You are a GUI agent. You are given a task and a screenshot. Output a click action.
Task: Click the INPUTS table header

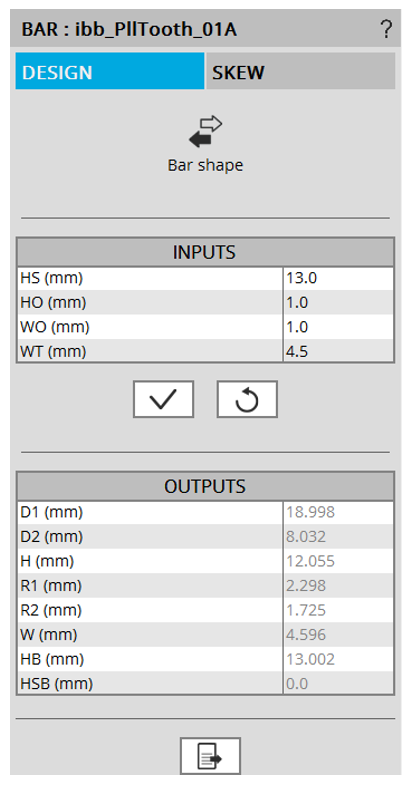coord(205,252)
